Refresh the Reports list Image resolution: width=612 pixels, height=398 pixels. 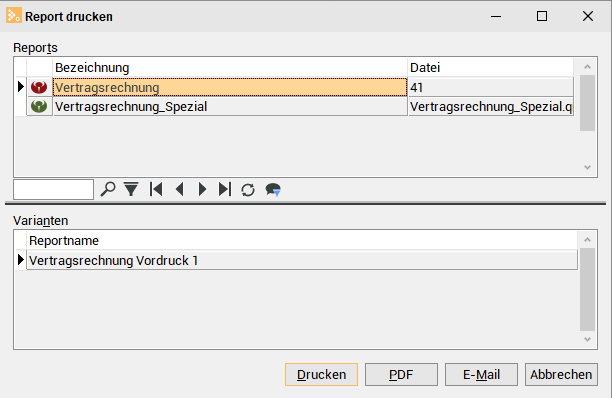(x=248, y=190)
